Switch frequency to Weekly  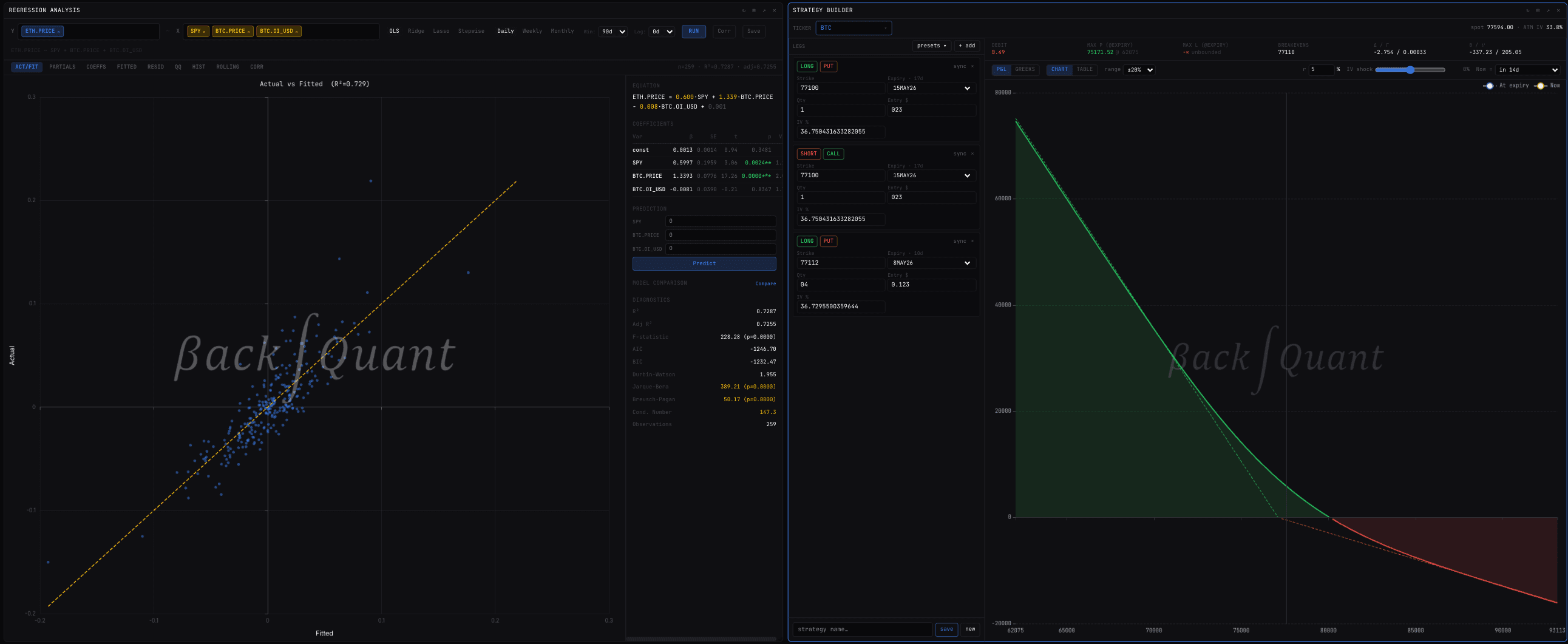pyautogui.click(x=532, y=31)
